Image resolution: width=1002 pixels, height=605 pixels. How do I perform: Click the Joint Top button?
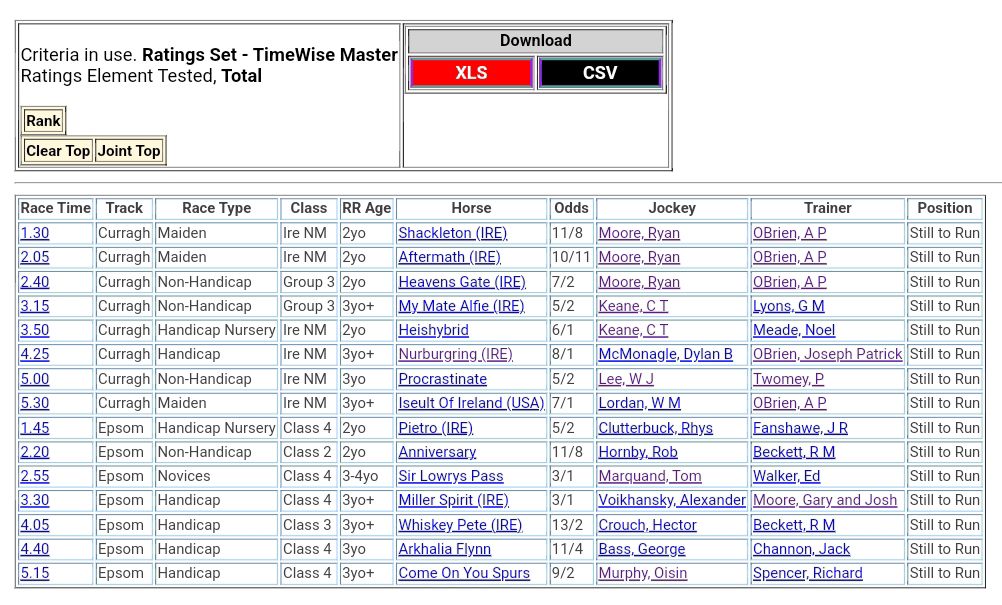128,151
